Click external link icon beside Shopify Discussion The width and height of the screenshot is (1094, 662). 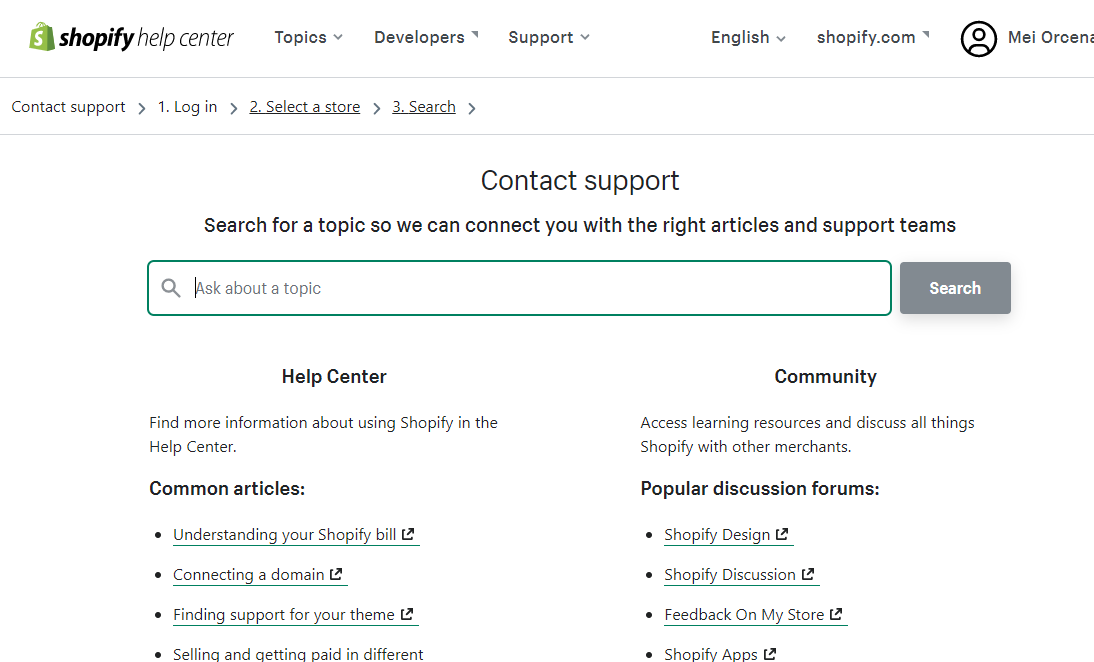(x=808, y=574)
